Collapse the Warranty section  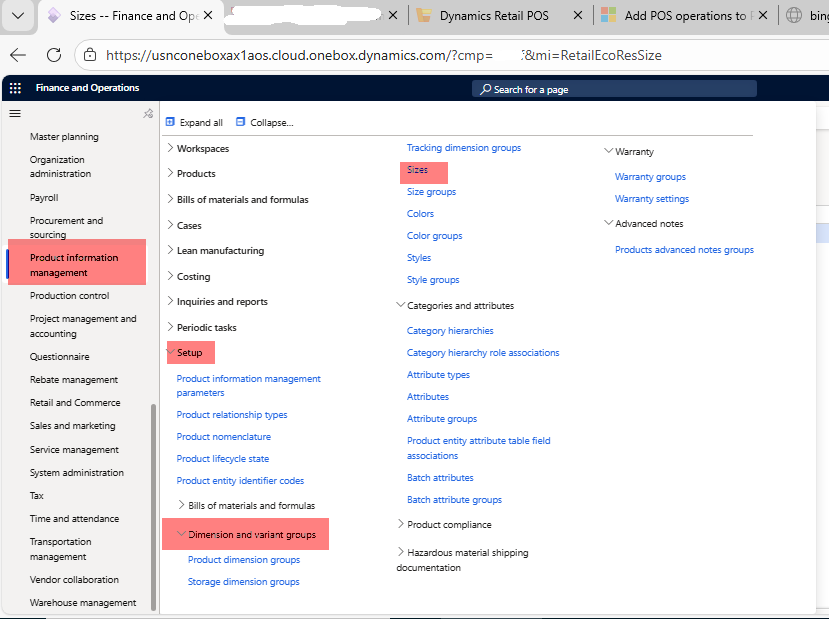pos(608,152)
